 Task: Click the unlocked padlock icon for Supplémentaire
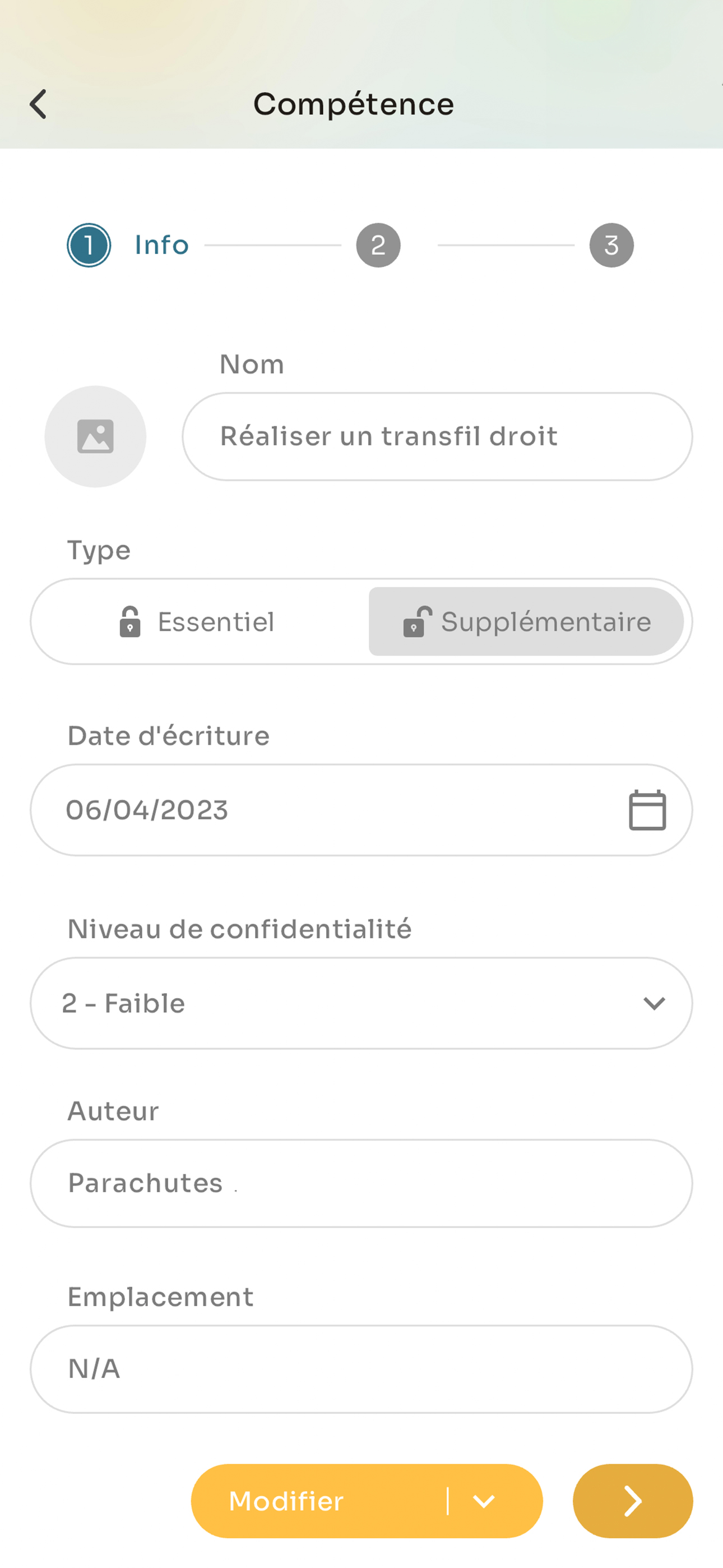click(x=418, y=622)
